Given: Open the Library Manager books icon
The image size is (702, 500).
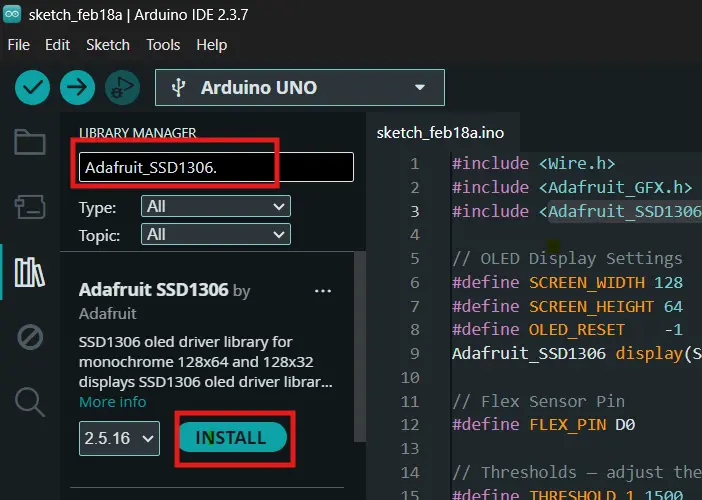Looking at the screenshot, I should pos(30,272).
